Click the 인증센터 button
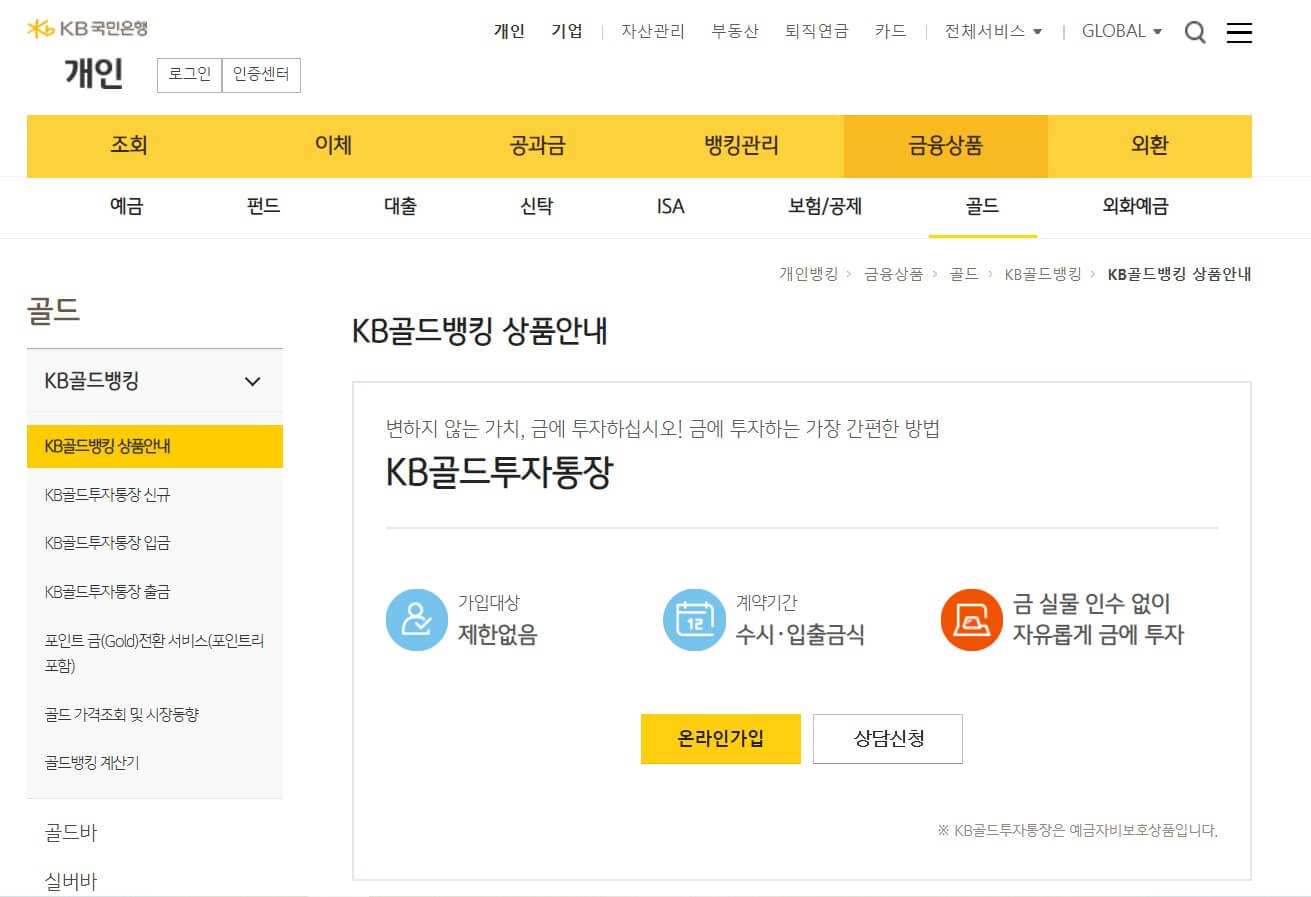The height and width of the screenshot is (897, 1311). pyautogui.click(x=261, y=75)
